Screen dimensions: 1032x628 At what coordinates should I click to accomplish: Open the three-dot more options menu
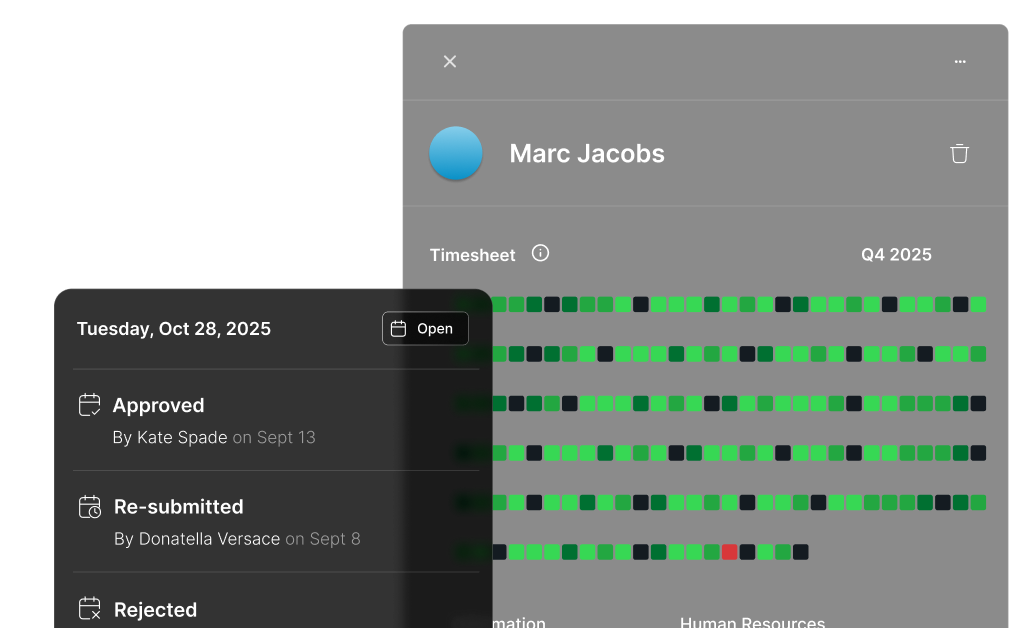click(x=960, y=62)
